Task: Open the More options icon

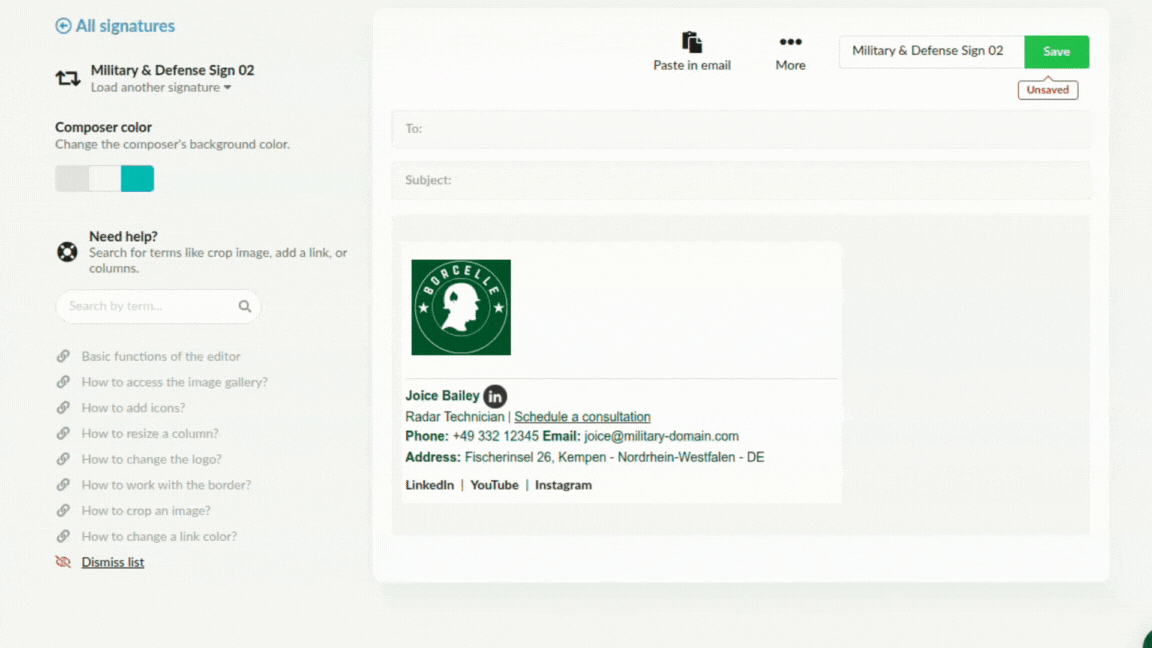Action: point(790,42)
